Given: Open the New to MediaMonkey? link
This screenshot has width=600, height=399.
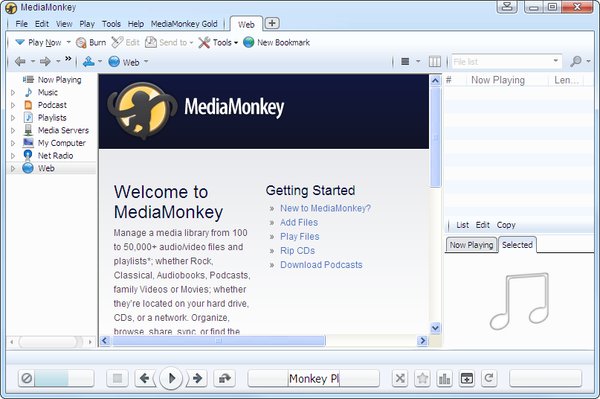Looking at the screenshot, I should tap(325, 208).
